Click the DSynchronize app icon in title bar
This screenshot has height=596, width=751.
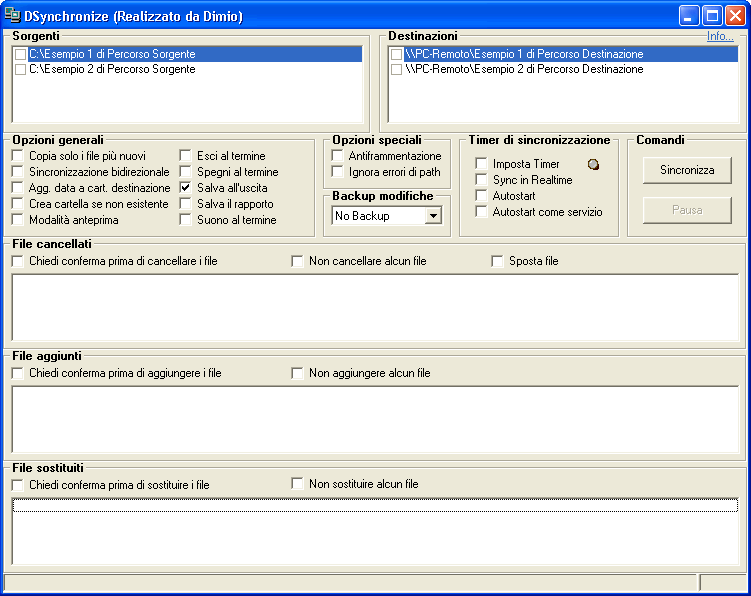point(12,16)
